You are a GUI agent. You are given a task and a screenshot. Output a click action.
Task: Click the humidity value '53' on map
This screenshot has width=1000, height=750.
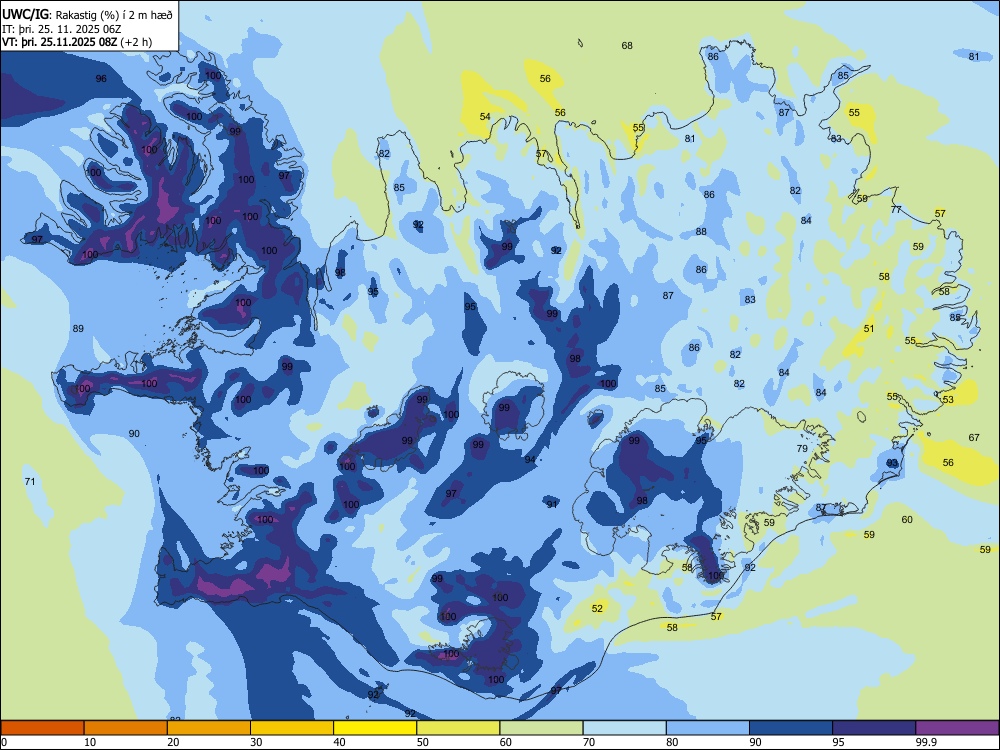948,399
